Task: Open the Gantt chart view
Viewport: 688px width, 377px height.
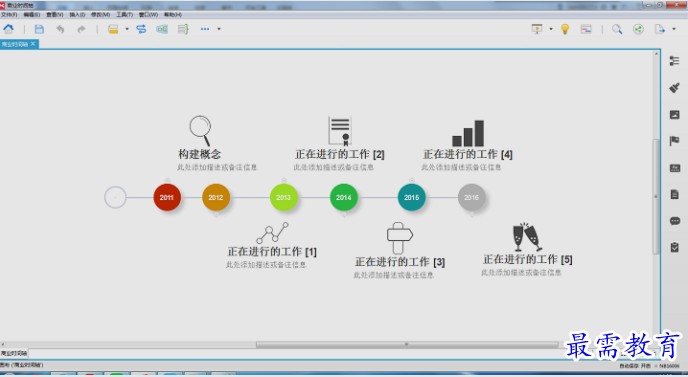Action: [586, 29]
